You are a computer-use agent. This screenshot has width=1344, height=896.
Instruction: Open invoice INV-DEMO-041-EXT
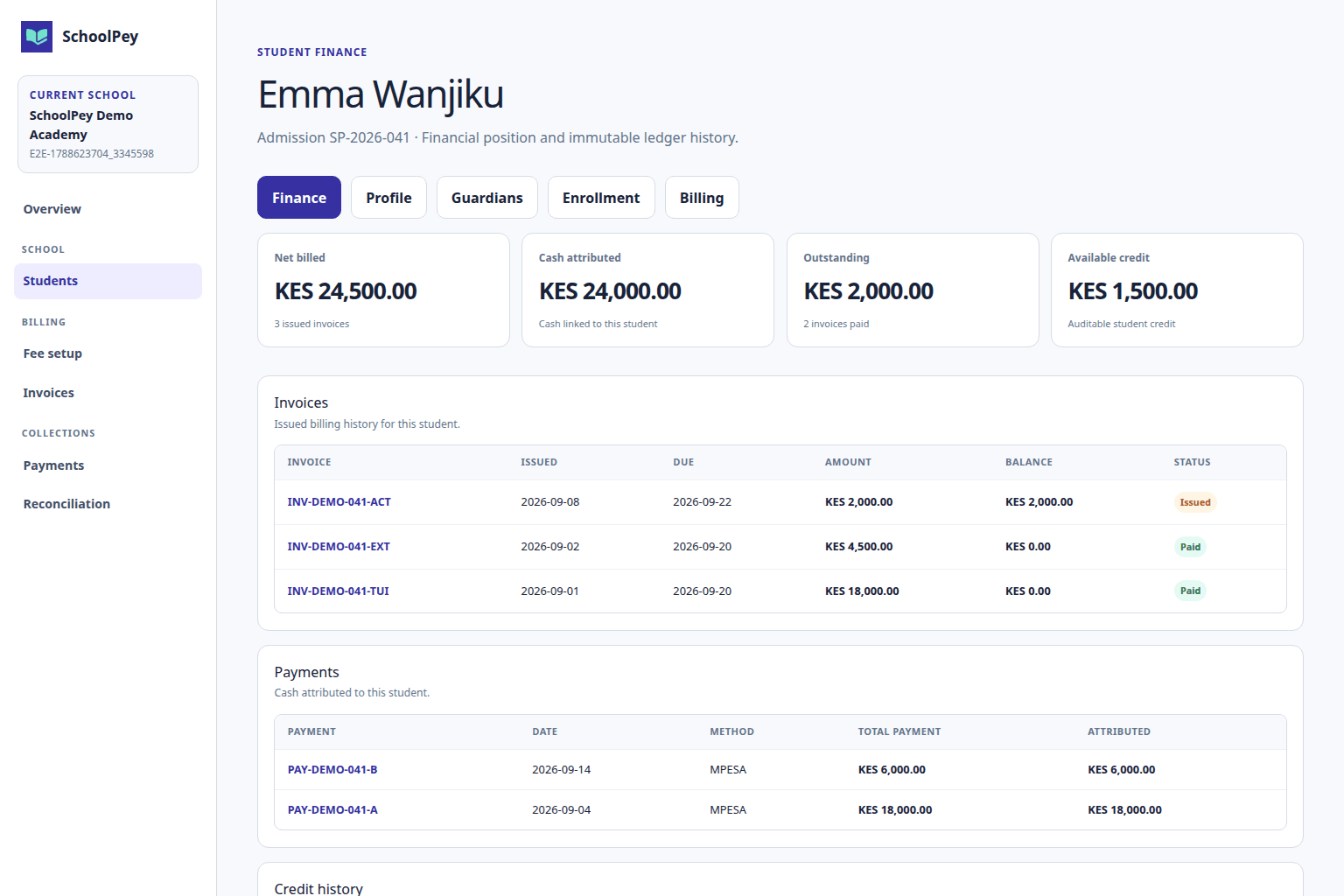[339, 547]
